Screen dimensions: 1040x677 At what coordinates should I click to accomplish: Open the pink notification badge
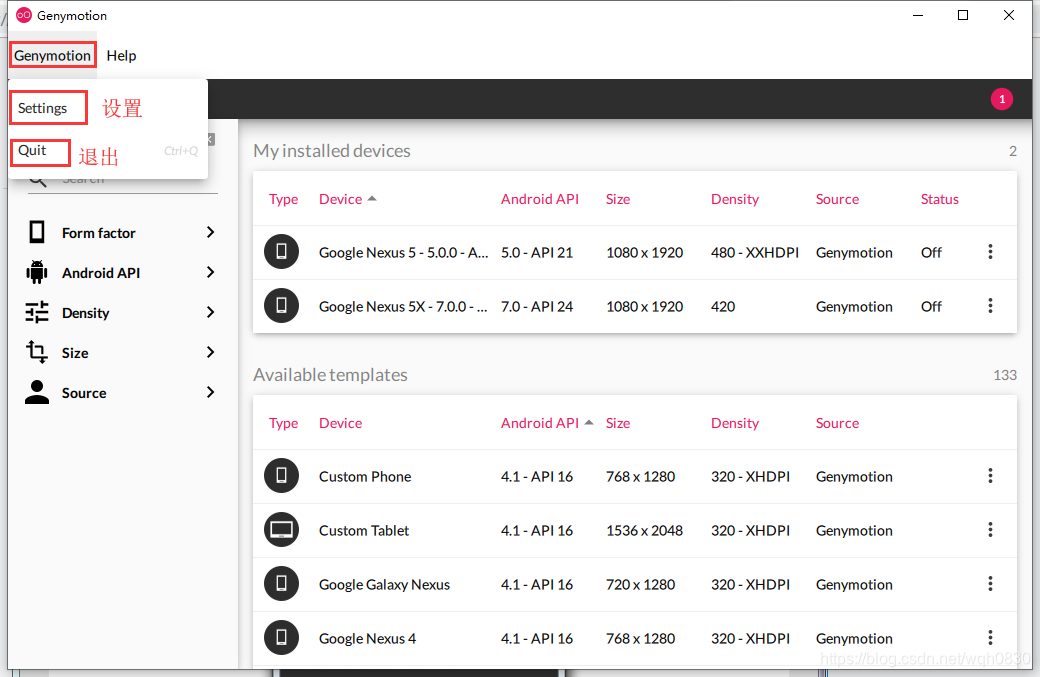click(1002, 99)
